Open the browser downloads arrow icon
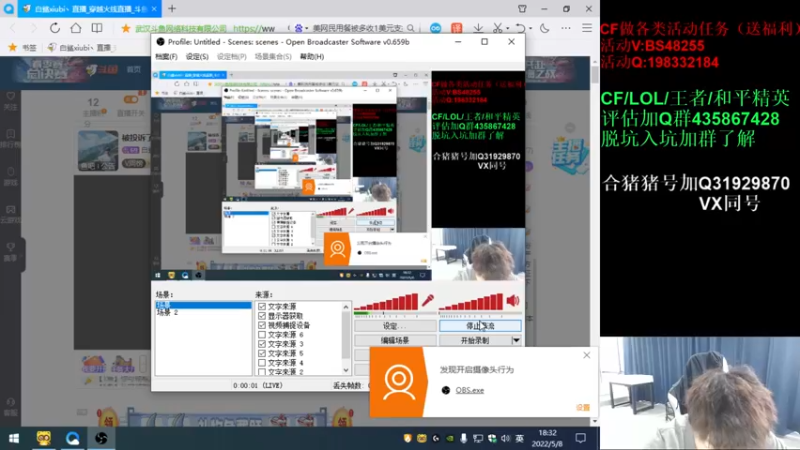The height and width of the screenshot is (450, 800). (478, 28)
